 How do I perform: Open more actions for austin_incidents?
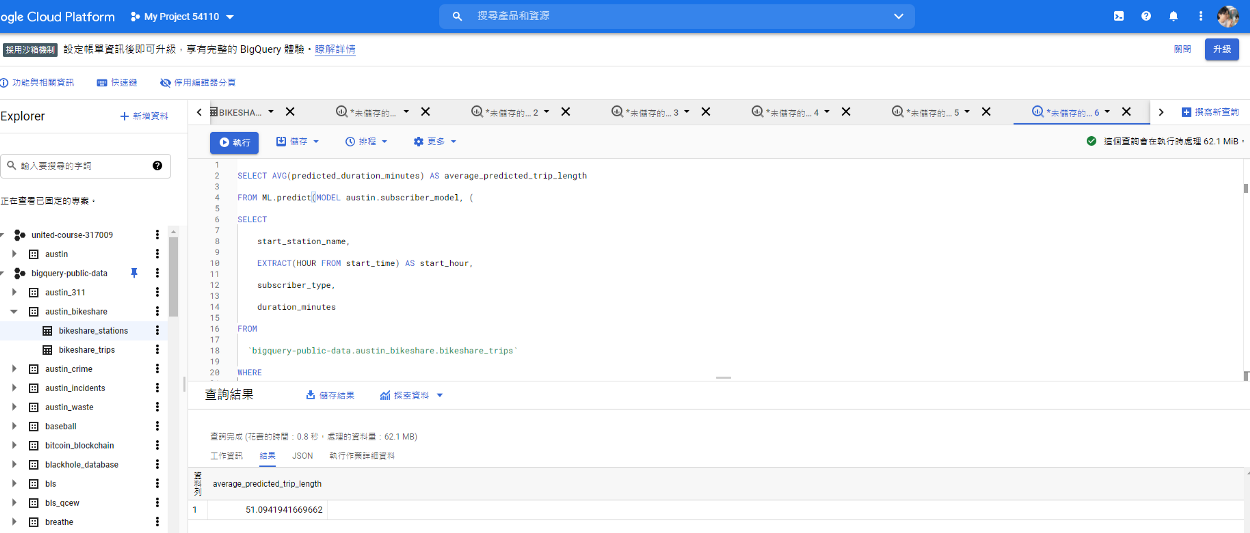tap(157, 388)
